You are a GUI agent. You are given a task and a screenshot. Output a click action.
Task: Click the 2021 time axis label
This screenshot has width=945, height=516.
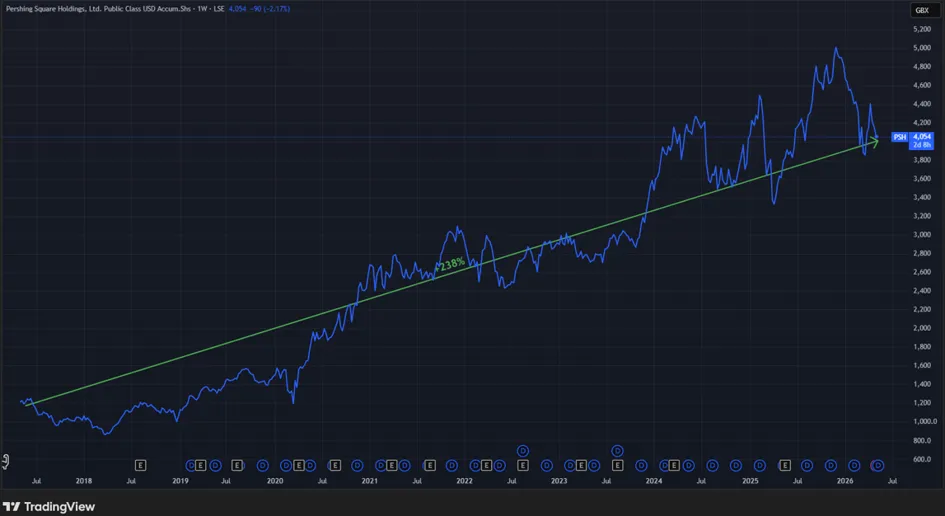coord(369,481)
